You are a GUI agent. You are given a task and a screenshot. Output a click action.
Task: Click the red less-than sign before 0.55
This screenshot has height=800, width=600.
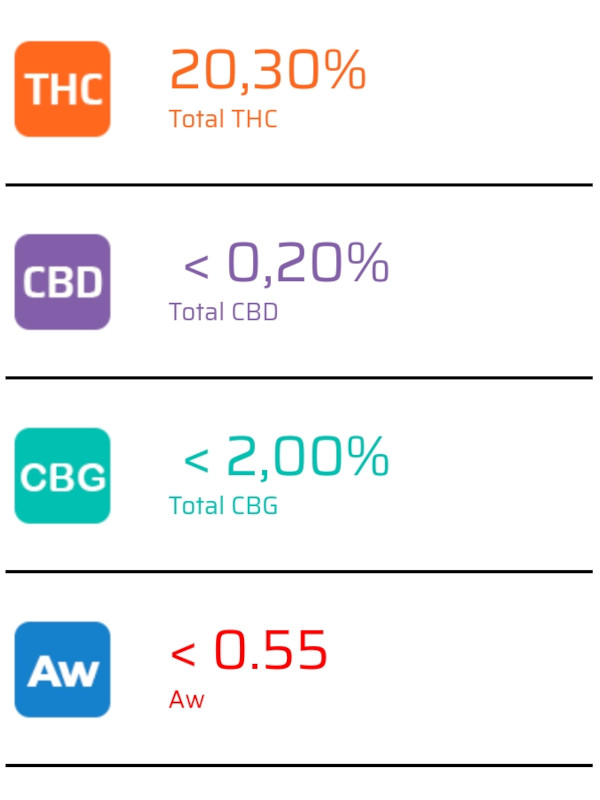coord(183,654)
